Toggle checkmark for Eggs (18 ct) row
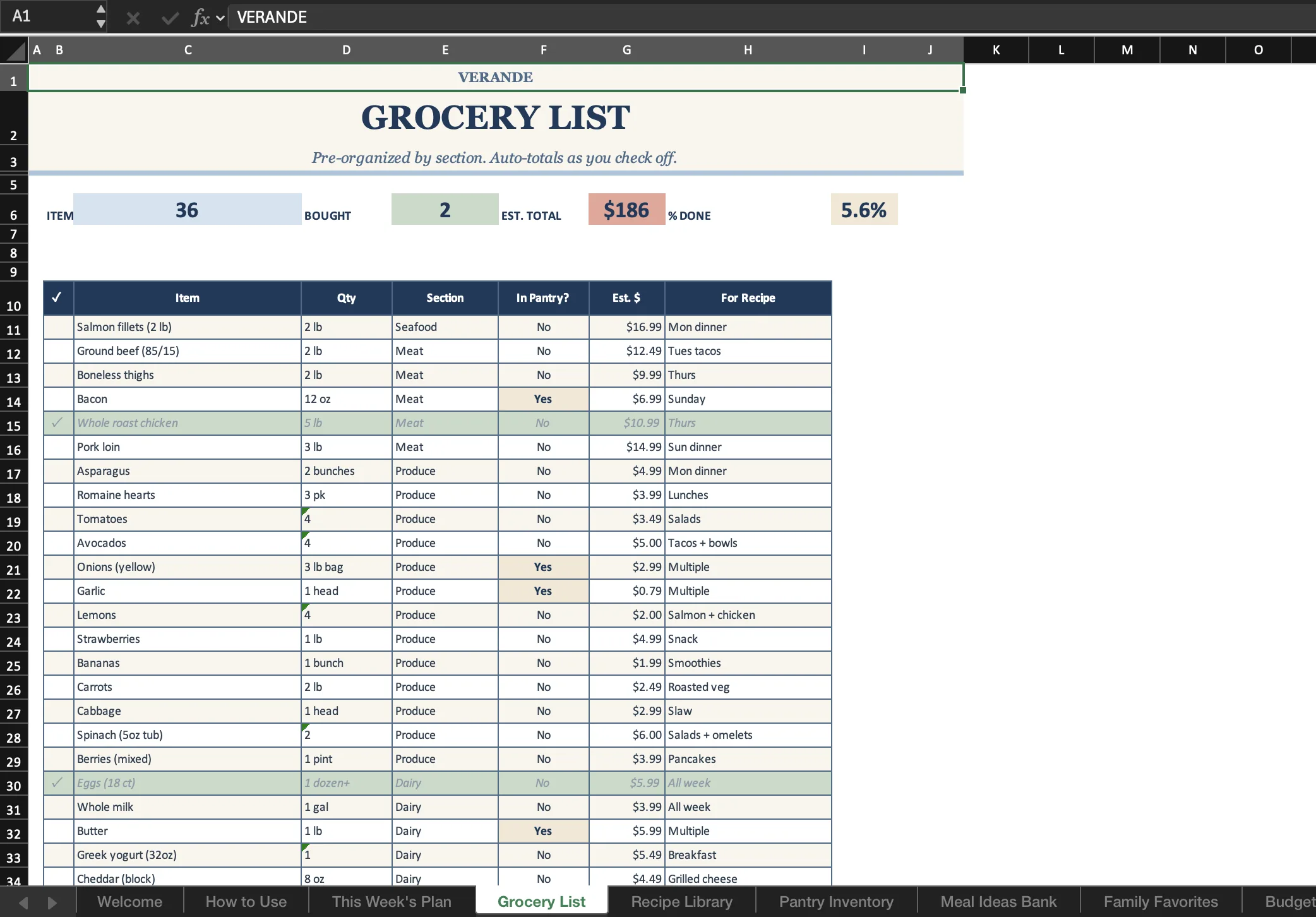1316x917 pixels. (58, 783)
